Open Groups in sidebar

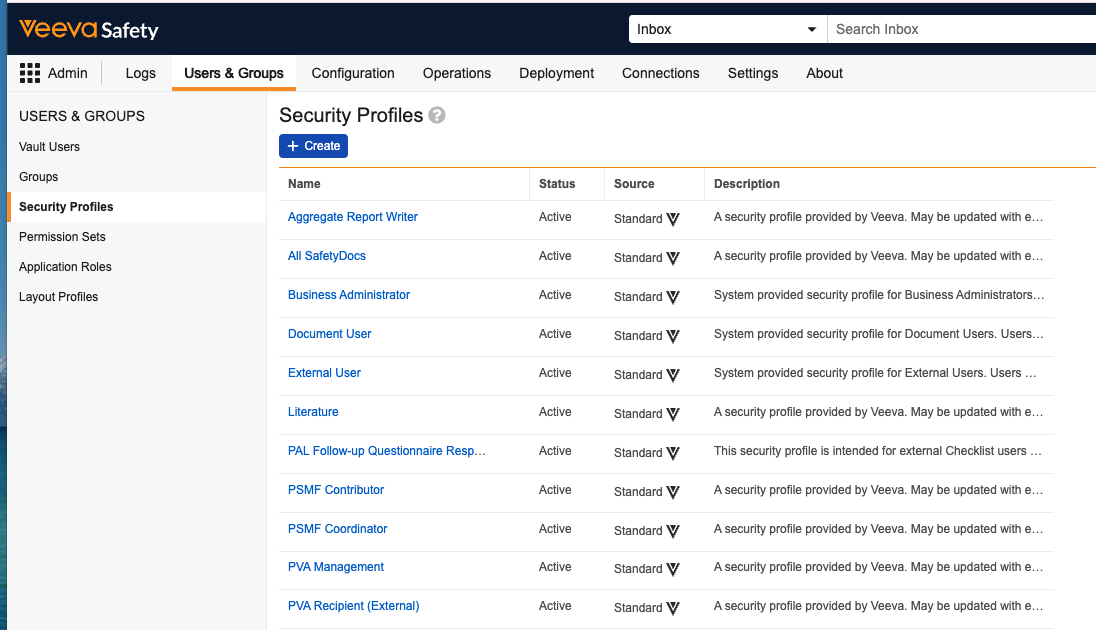coord(38,177)
